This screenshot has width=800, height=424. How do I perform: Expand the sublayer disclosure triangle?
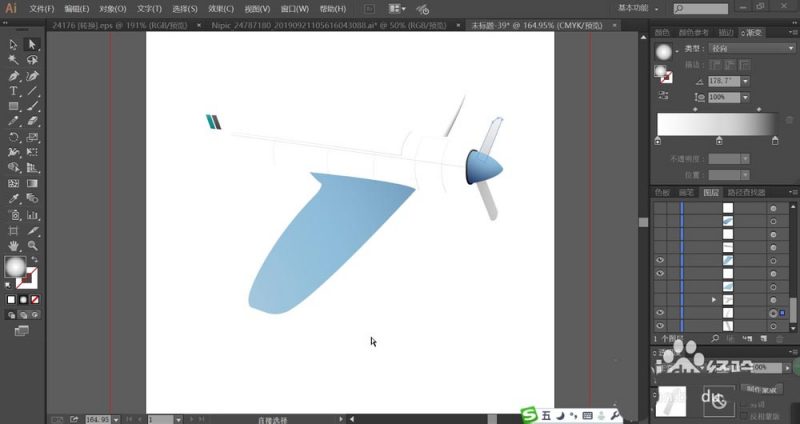click(714, 300)
